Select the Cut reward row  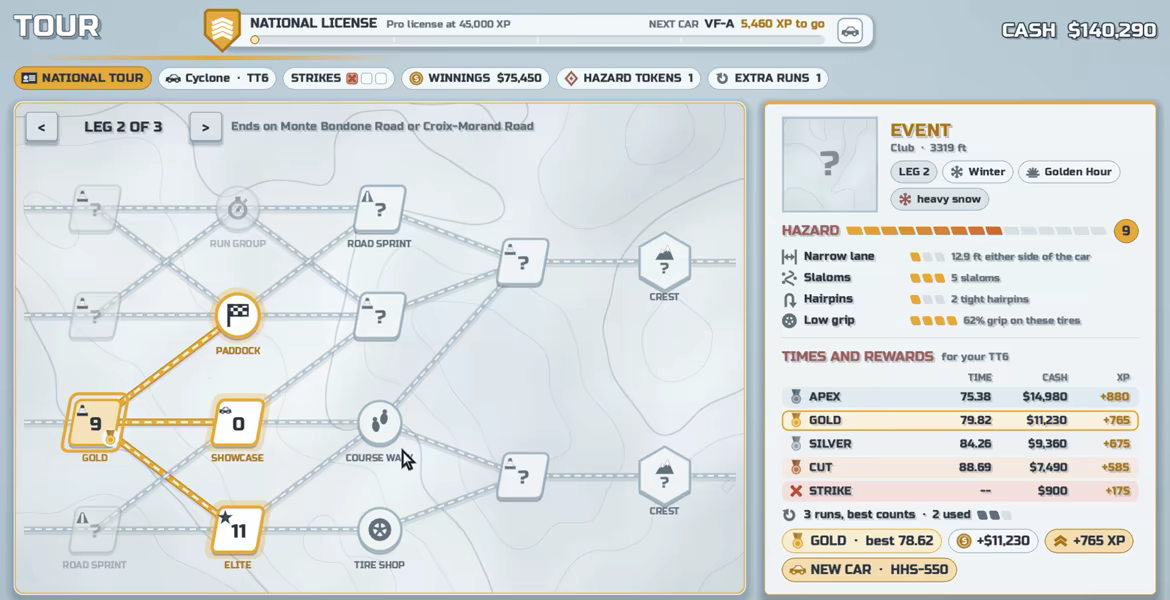(x=960, y=467)
